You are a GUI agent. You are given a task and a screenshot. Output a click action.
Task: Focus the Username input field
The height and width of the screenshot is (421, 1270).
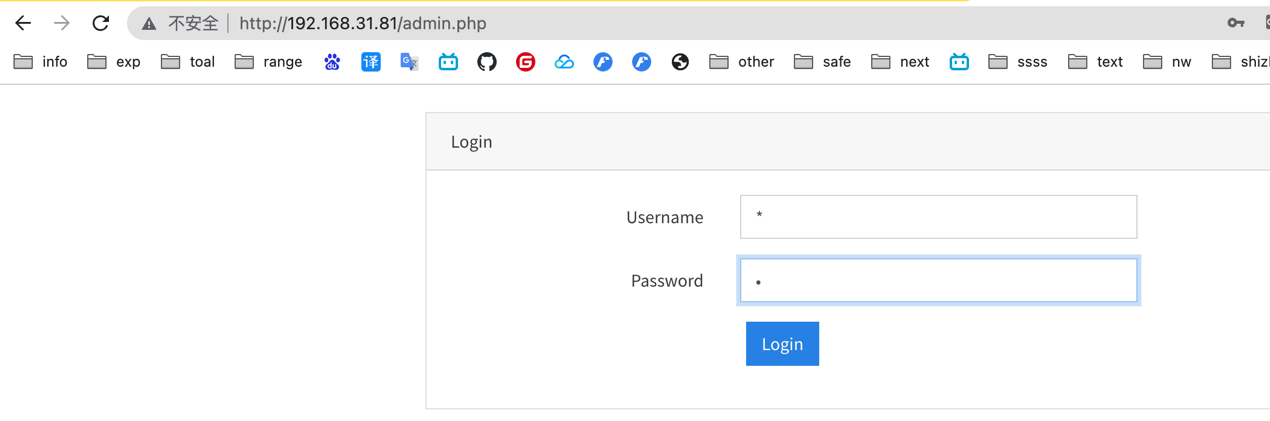pyautogui.click(x=938, y=217)
